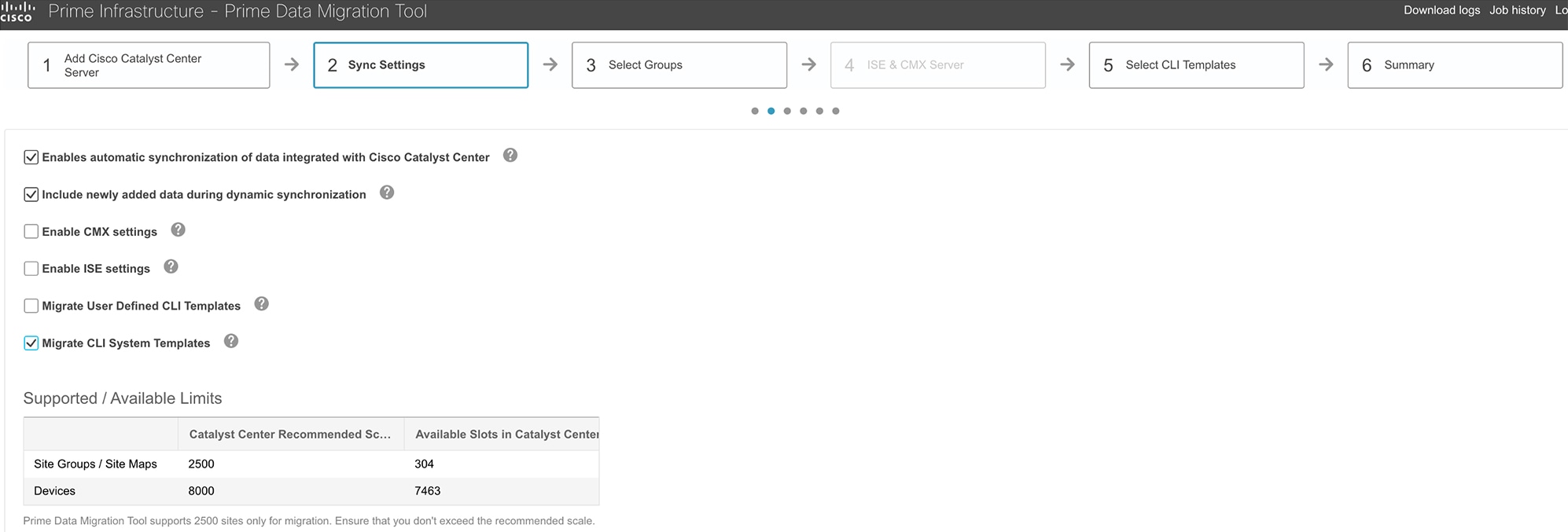Viewport: 1568px width, 532px height.
Task: Open step 6 Summary
Action: [x=1455, y=65]
